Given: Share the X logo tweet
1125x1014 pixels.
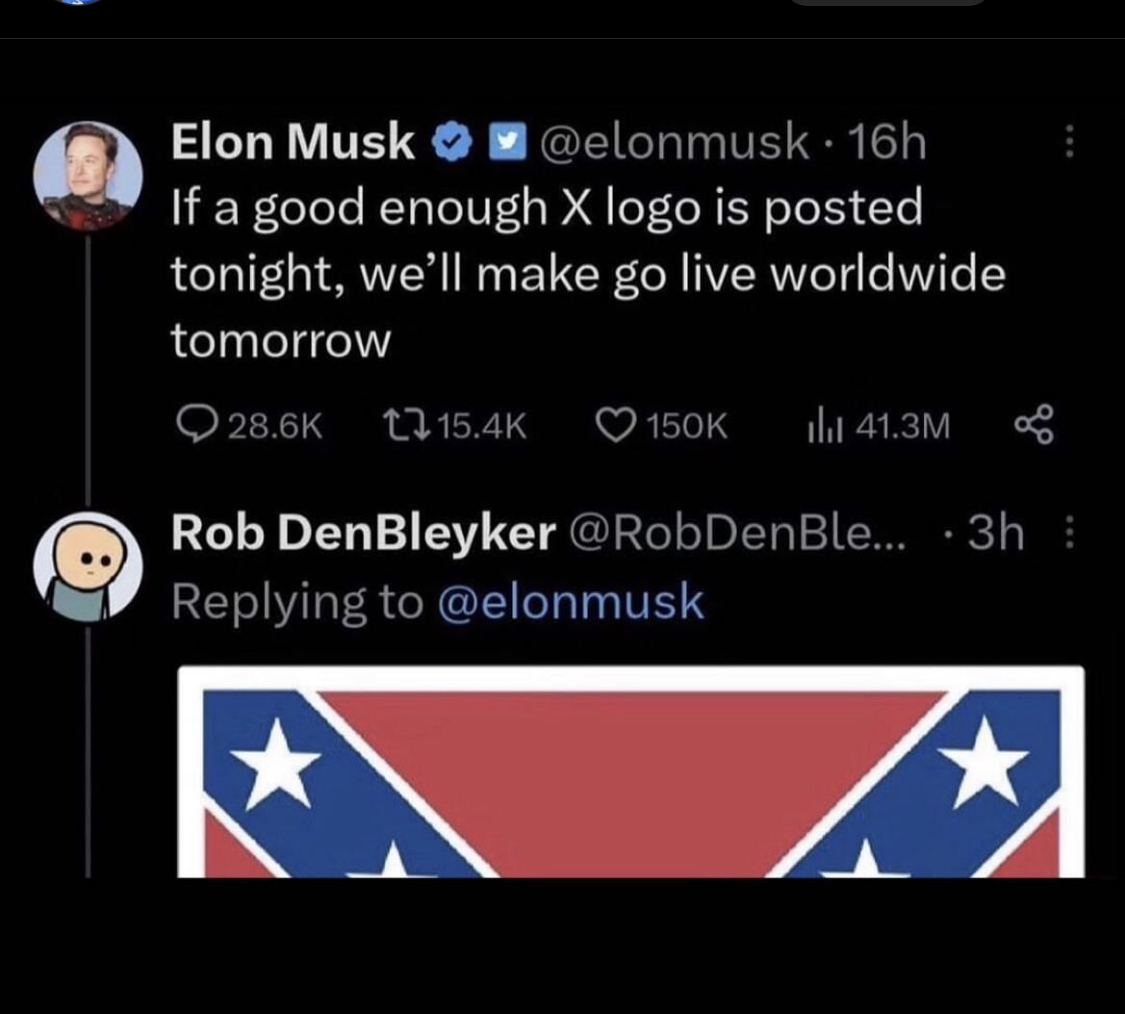Looking at the screenshot, I should (1033, 428).
